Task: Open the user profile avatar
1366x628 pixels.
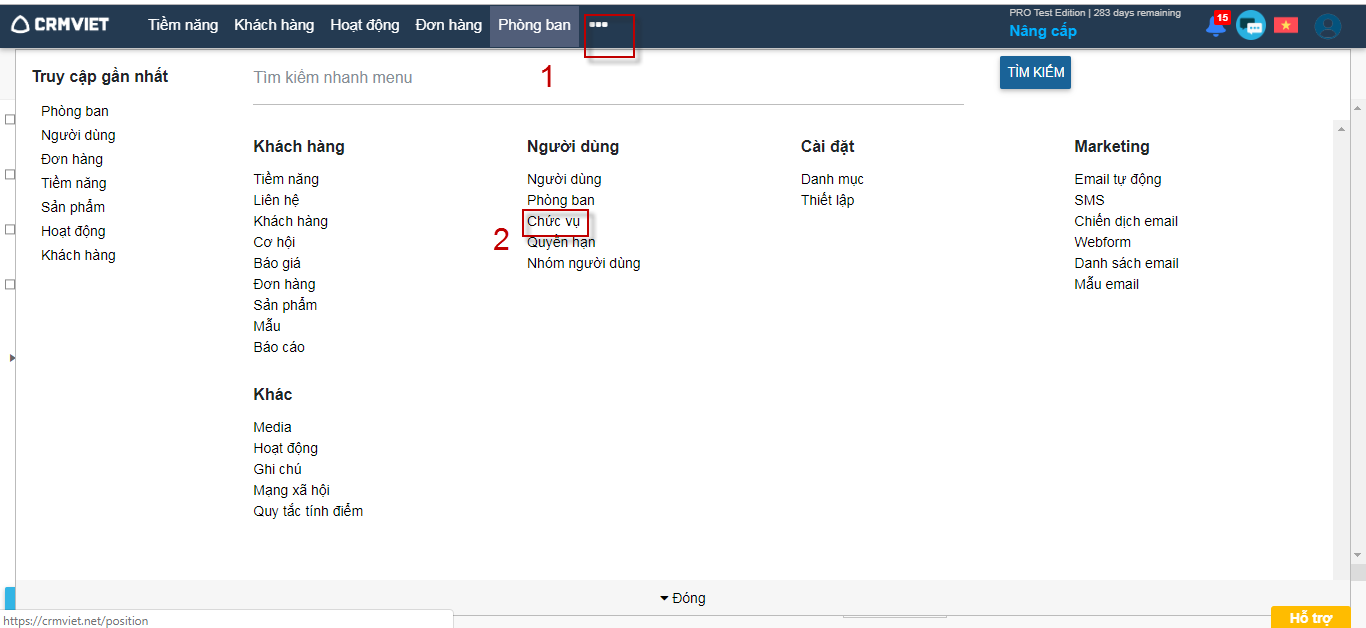Action: point(1327,26)
